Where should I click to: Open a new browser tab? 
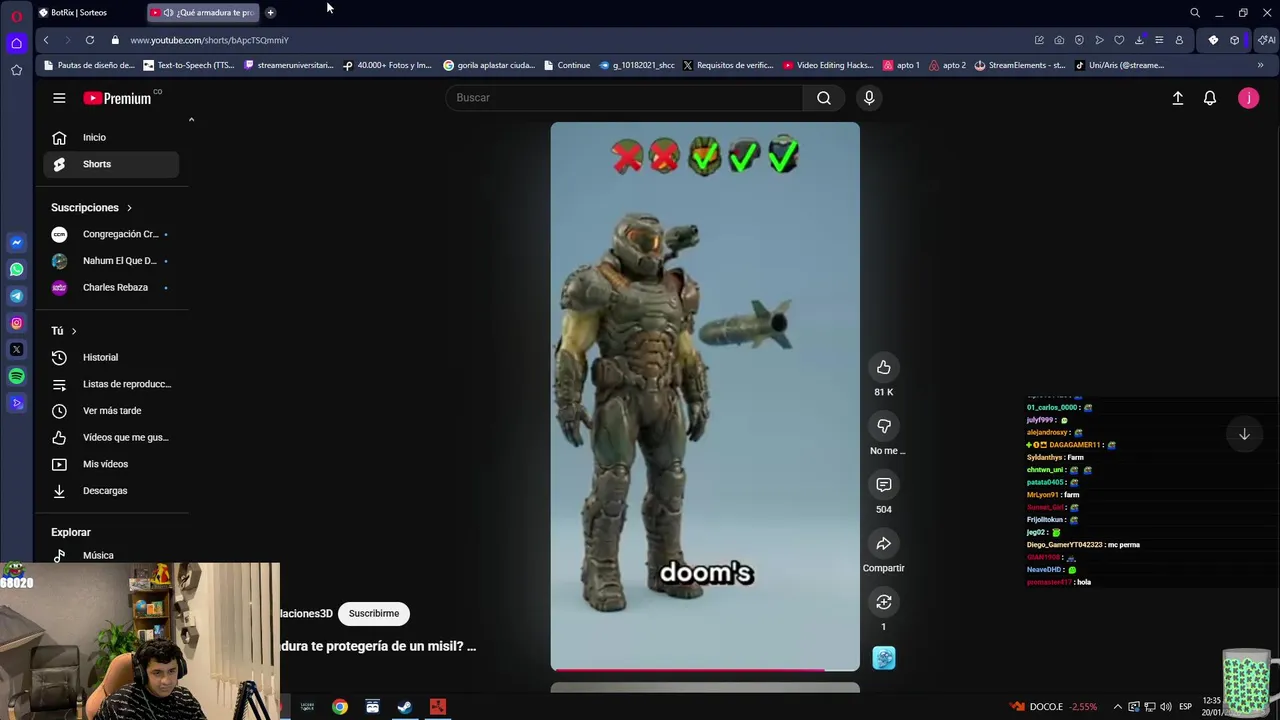coord(270,13)
